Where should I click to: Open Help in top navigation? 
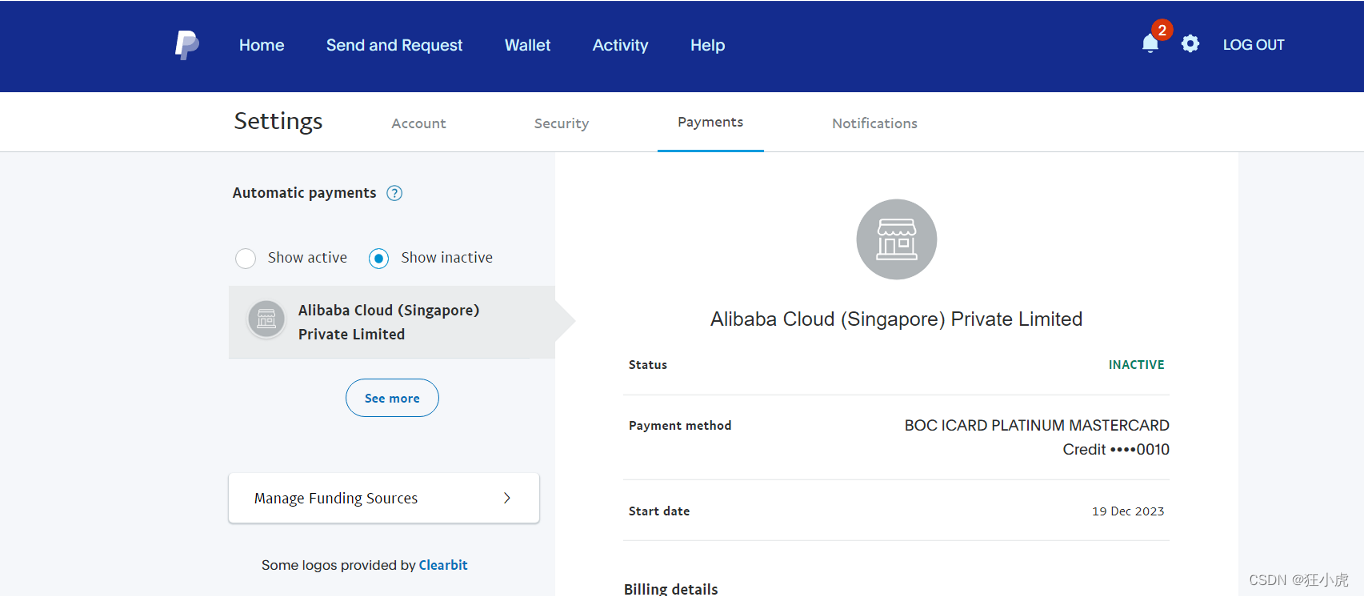tap(708, 45)
